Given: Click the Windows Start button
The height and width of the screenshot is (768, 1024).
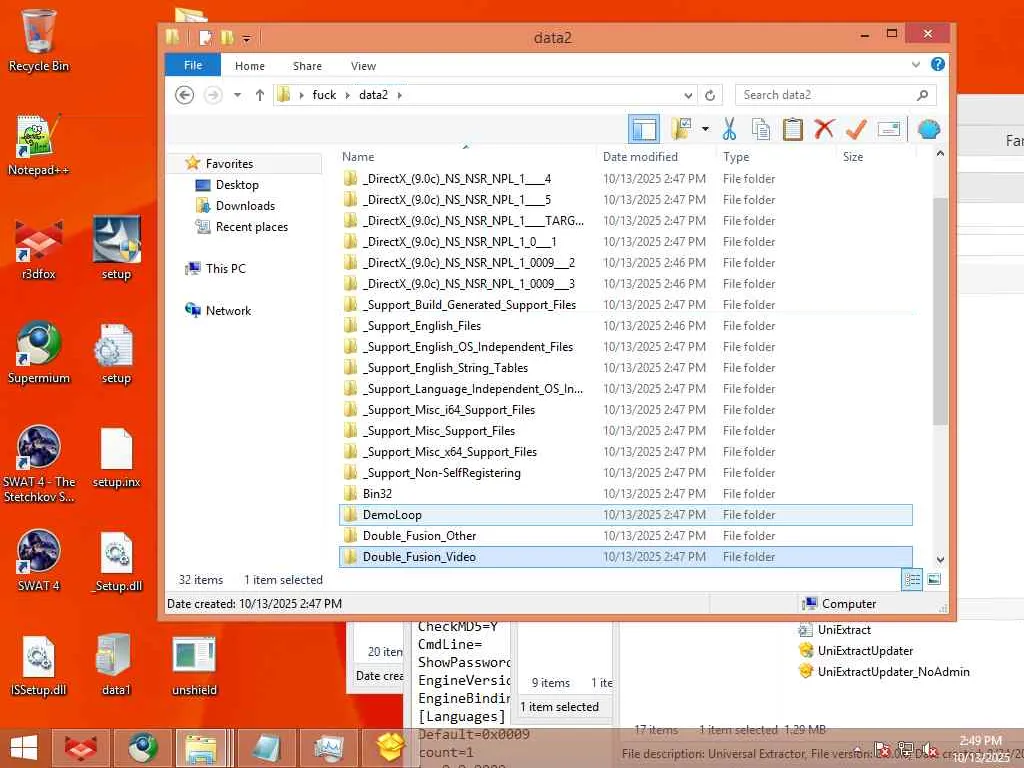Looking at the screenshot, I should (24, 748).
